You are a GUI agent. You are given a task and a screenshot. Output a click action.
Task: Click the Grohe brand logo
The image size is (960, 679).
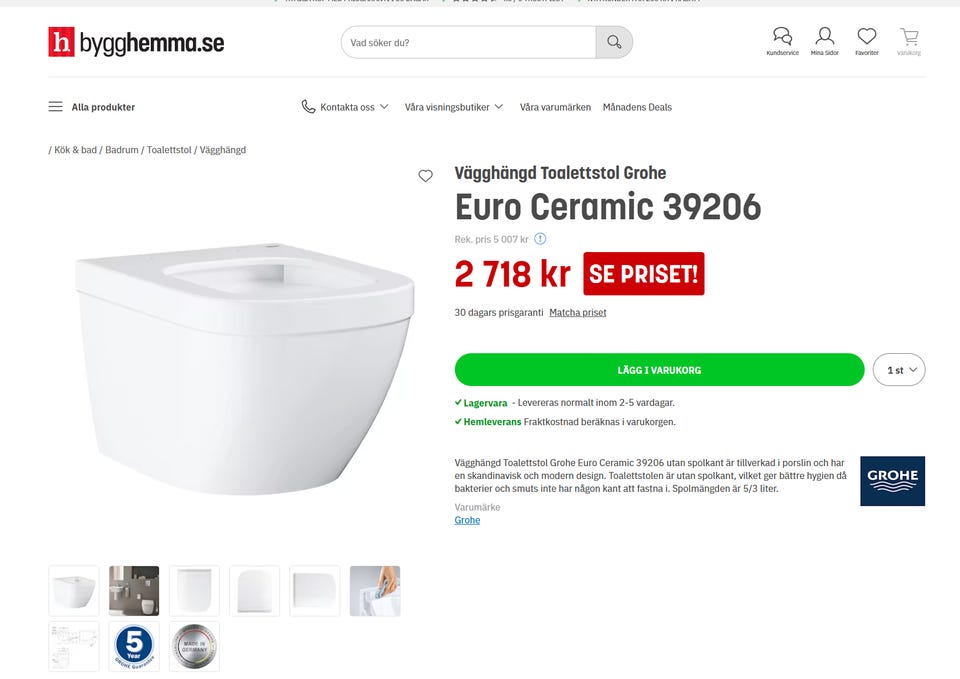point(892,481)
